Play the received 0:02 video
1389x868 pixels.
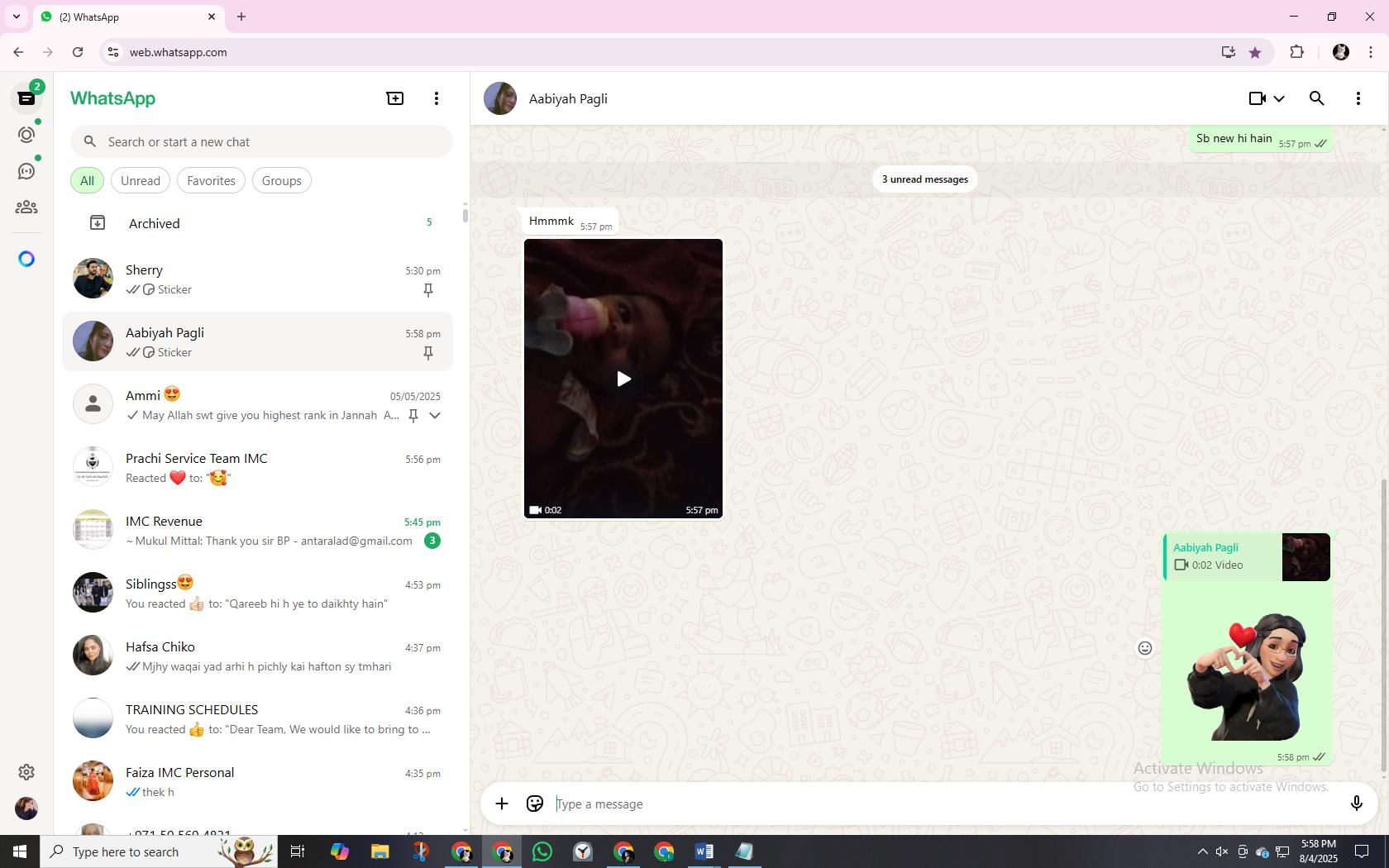coord(623,379)
